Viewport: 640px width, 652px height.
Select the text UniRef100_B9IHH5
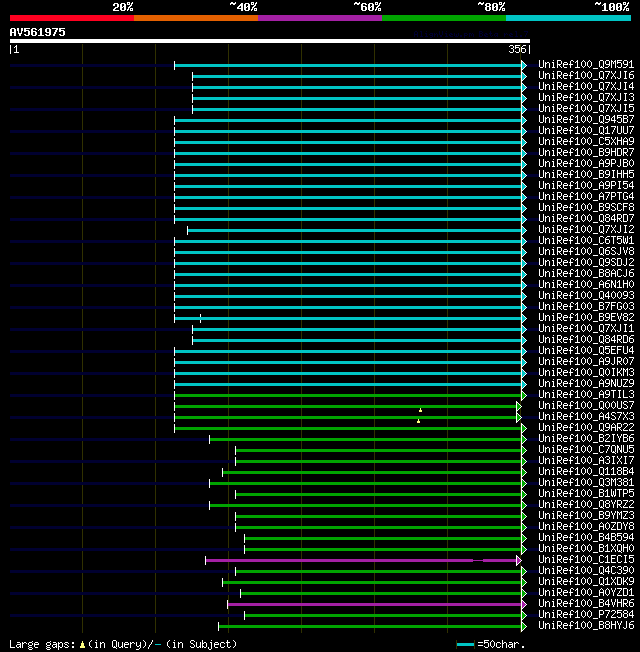tap(586, 174)
